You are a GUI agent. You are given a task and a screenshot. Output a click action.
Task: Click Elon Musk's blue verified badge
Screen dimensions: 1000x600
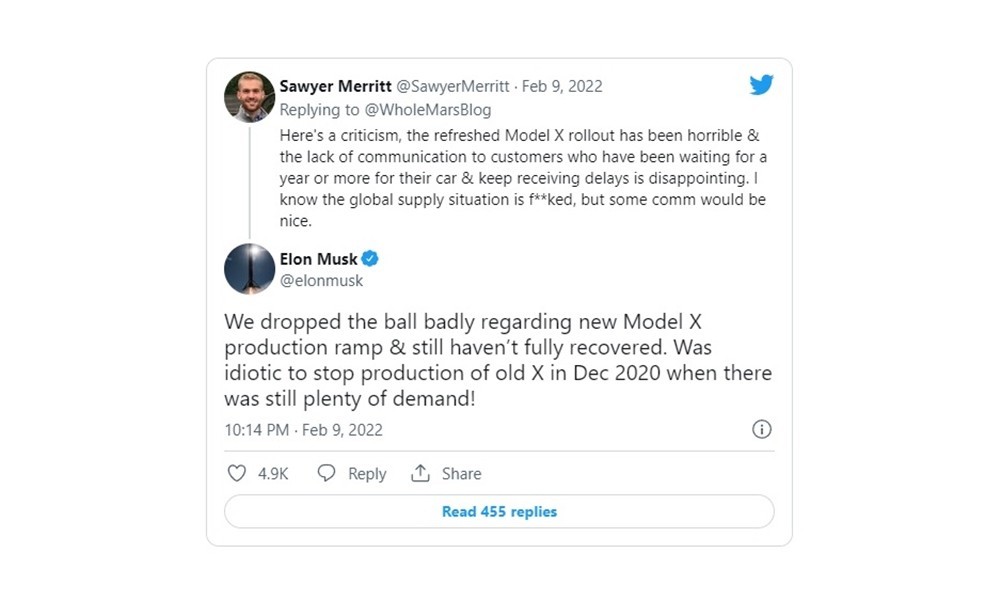coord(370,259)
